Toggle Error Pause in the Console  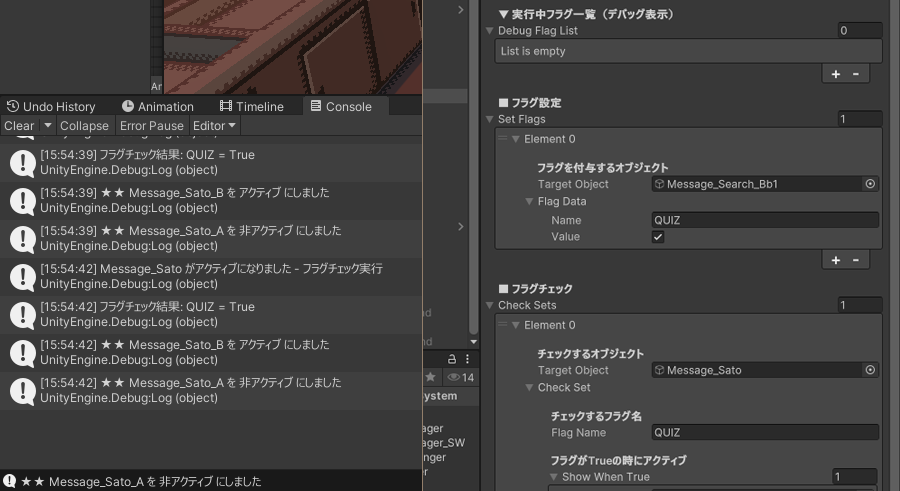(x=152, y=126)
